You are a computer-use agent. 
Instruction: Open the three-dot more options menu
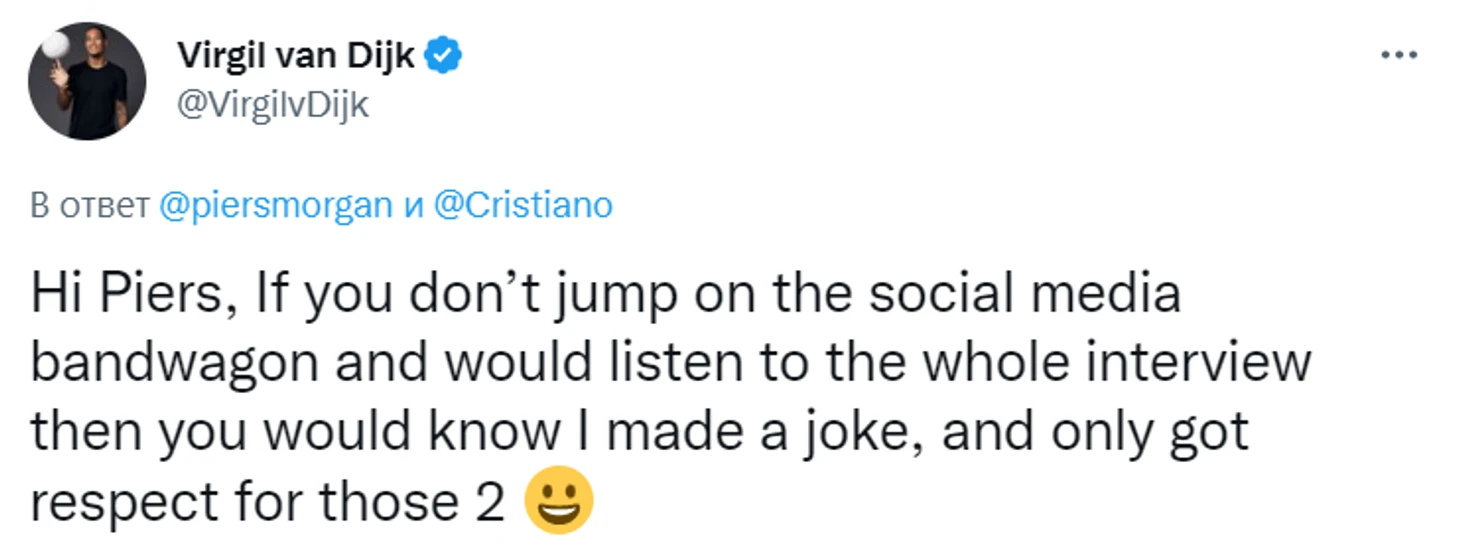[x=1398, y=56]
